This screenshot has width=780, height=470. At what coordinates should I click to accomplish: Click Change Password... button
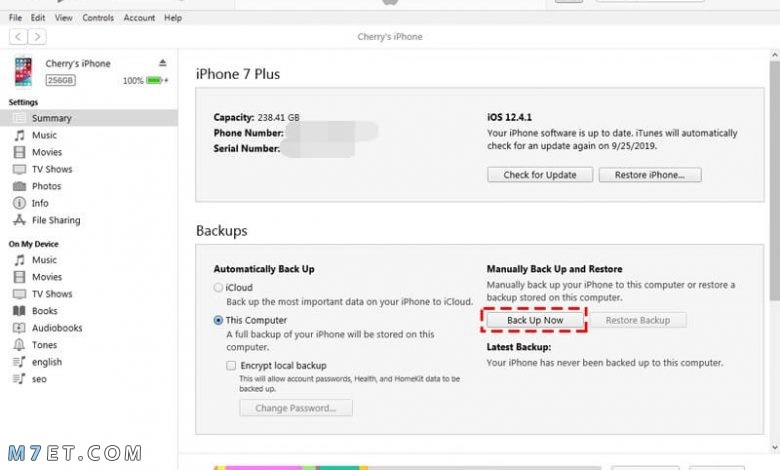[x=295, y=408]
